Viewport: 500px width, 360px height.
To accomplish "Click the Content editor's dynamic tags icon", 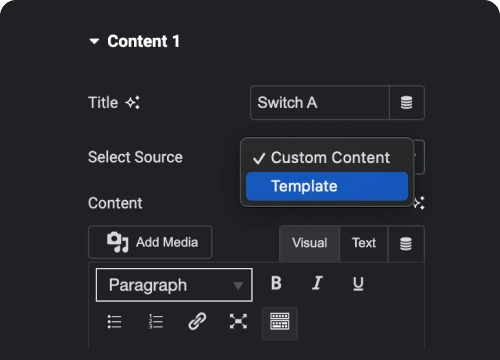I will [x=406, y=244].
